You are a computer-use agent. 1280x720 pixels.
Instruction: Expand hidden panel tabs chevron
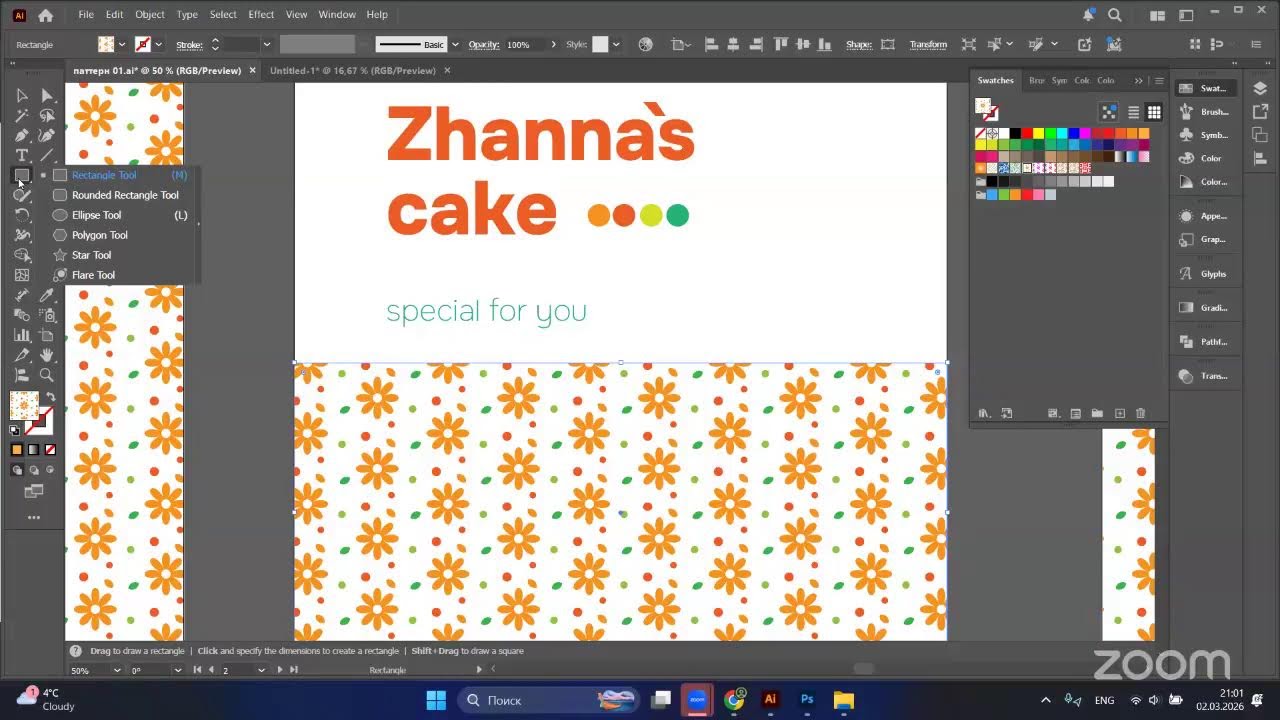(1138, 81)
